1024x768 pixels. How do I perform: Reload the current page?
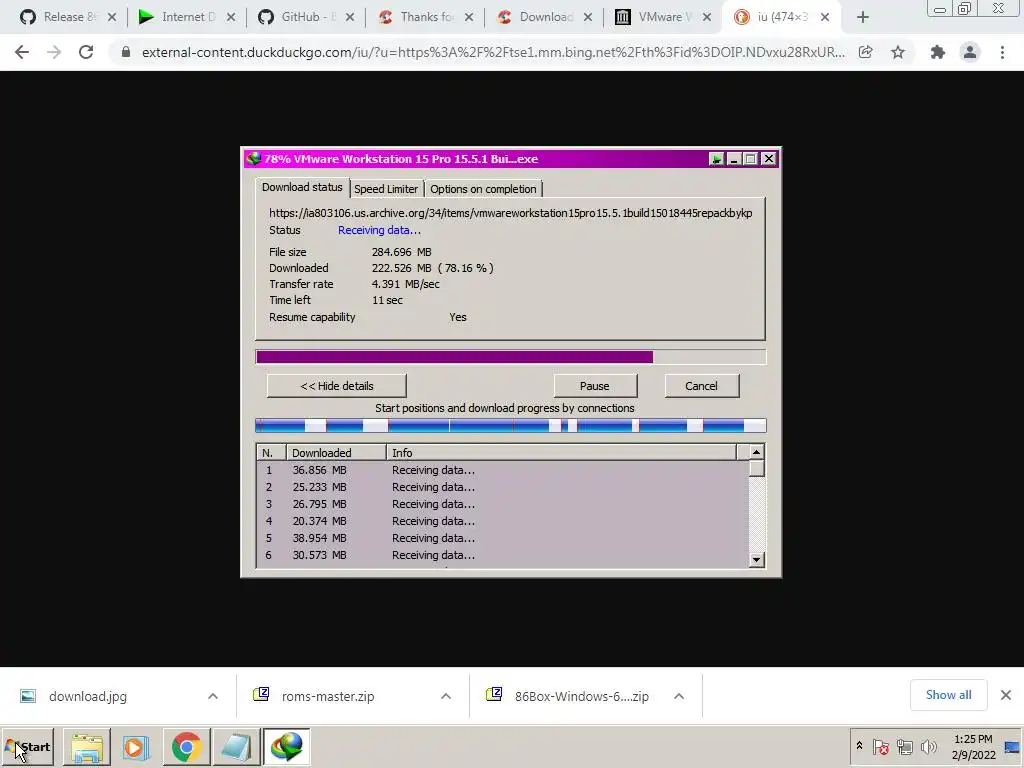click(86, 52)
